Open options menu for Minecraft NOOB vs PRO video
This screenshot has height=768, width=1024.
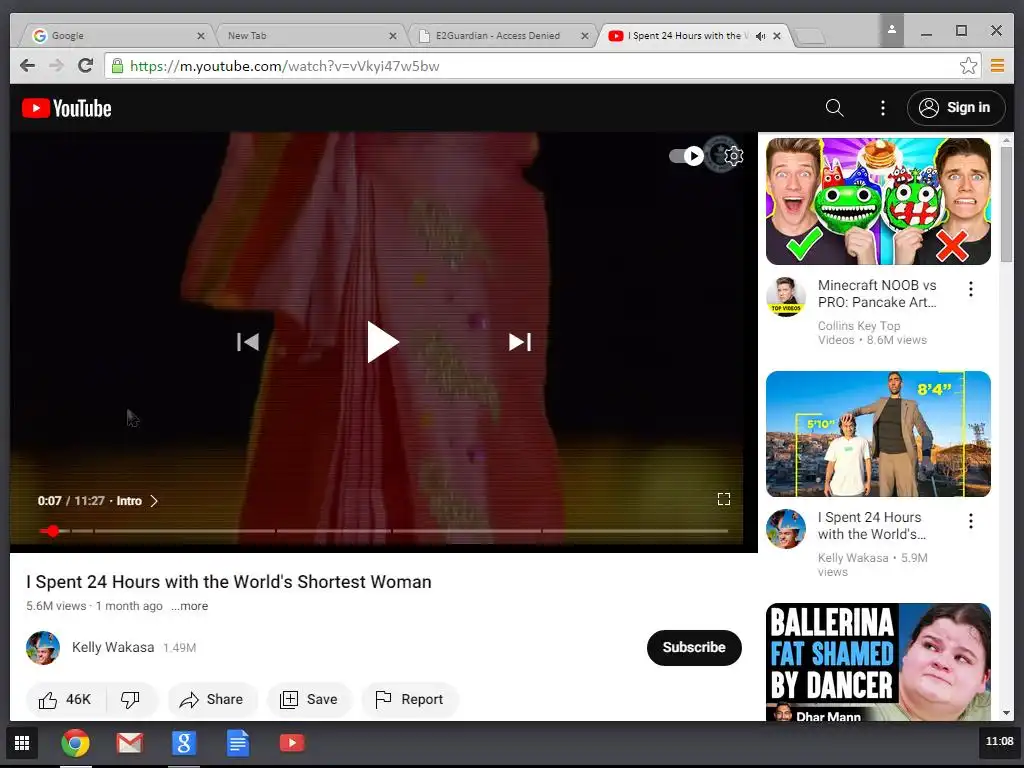[970, 289]
